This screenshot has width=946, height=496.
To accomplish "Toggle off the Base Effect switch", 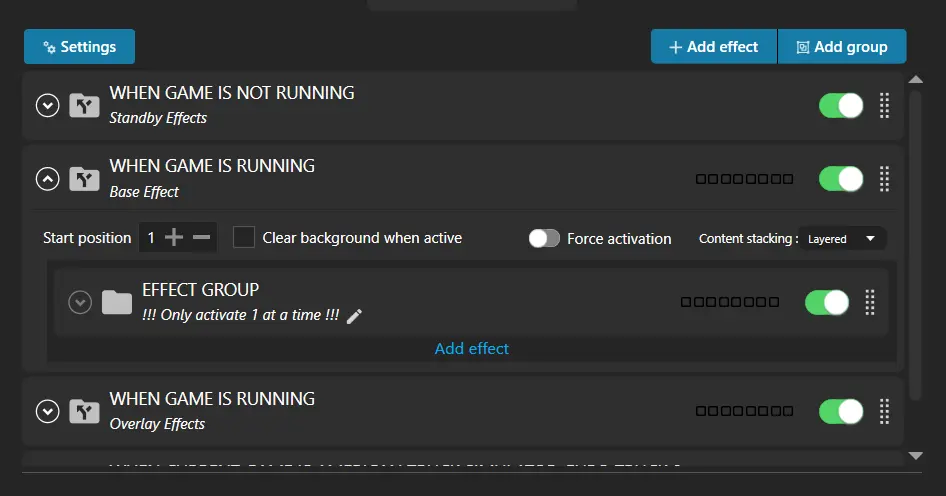I will coord(841,179).
